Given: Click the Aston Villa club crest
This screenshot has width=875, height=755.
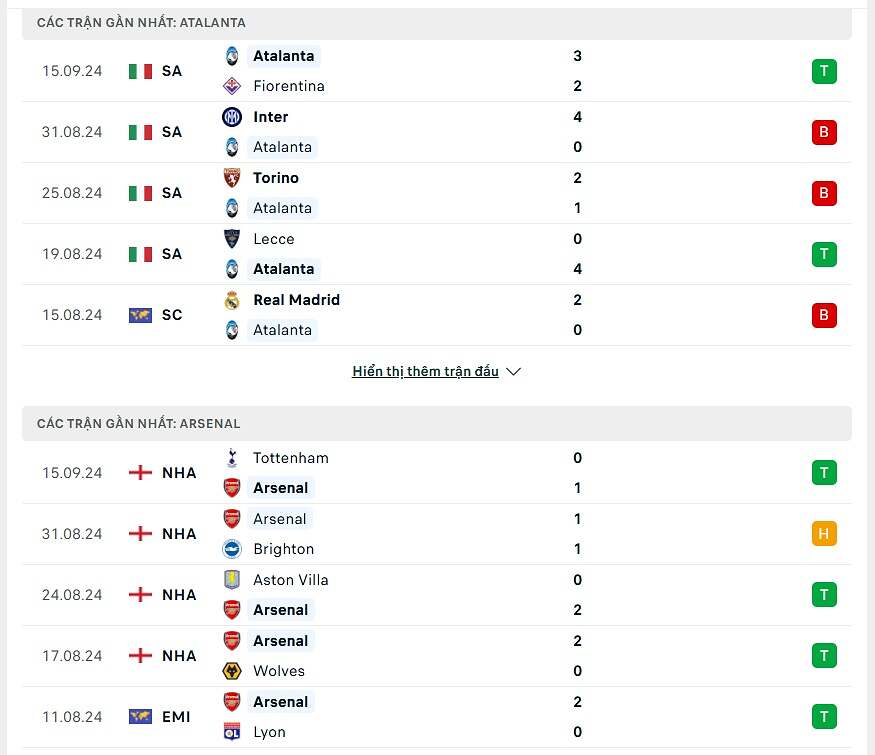Looking at the screenshot, I should (232, 580).
